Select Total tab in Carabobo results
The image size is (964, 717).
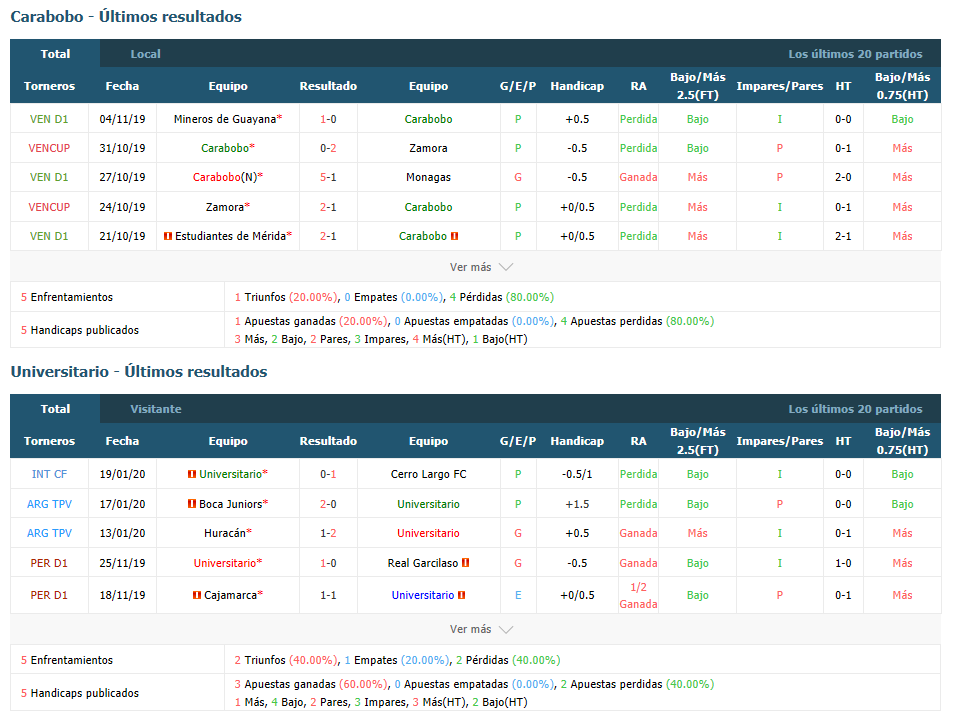pyautogui.click(x=55, y=54)
